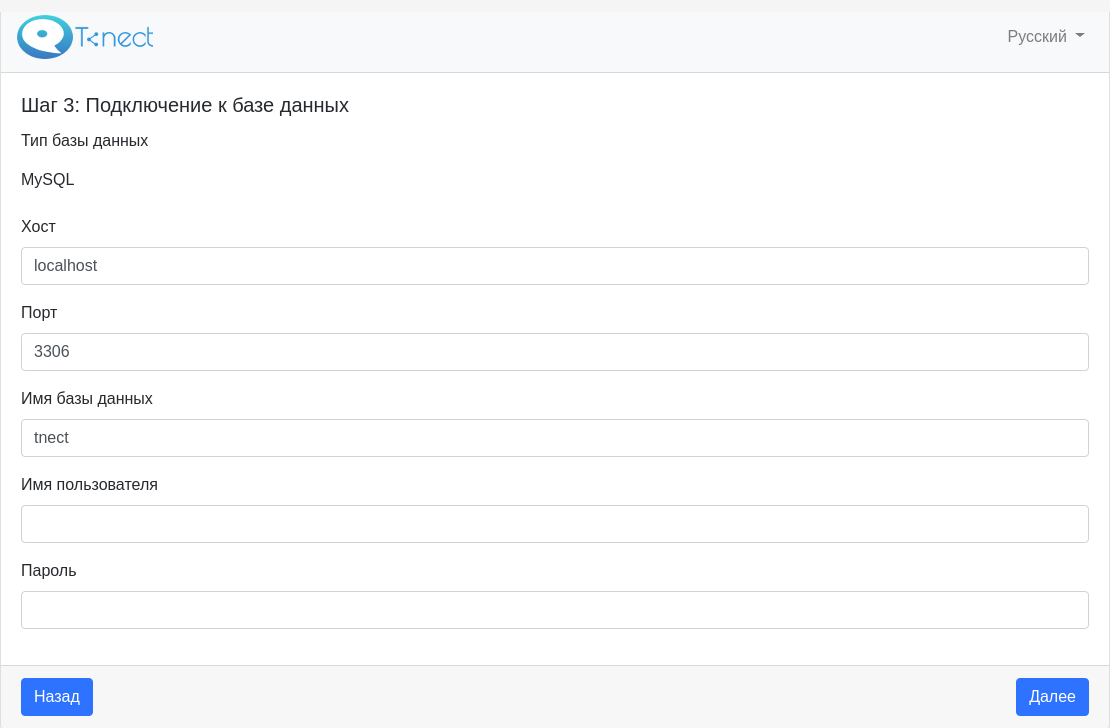Click empty footer area between Назад and Далее
1110x728 pixels.
(x=554, y=697)
